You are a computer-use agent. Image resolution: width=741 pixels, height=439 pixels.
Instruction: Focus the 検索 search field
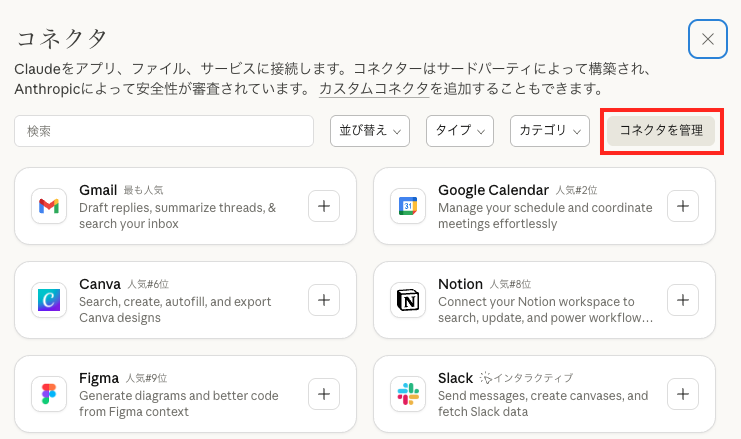click(x=164, y=131)
